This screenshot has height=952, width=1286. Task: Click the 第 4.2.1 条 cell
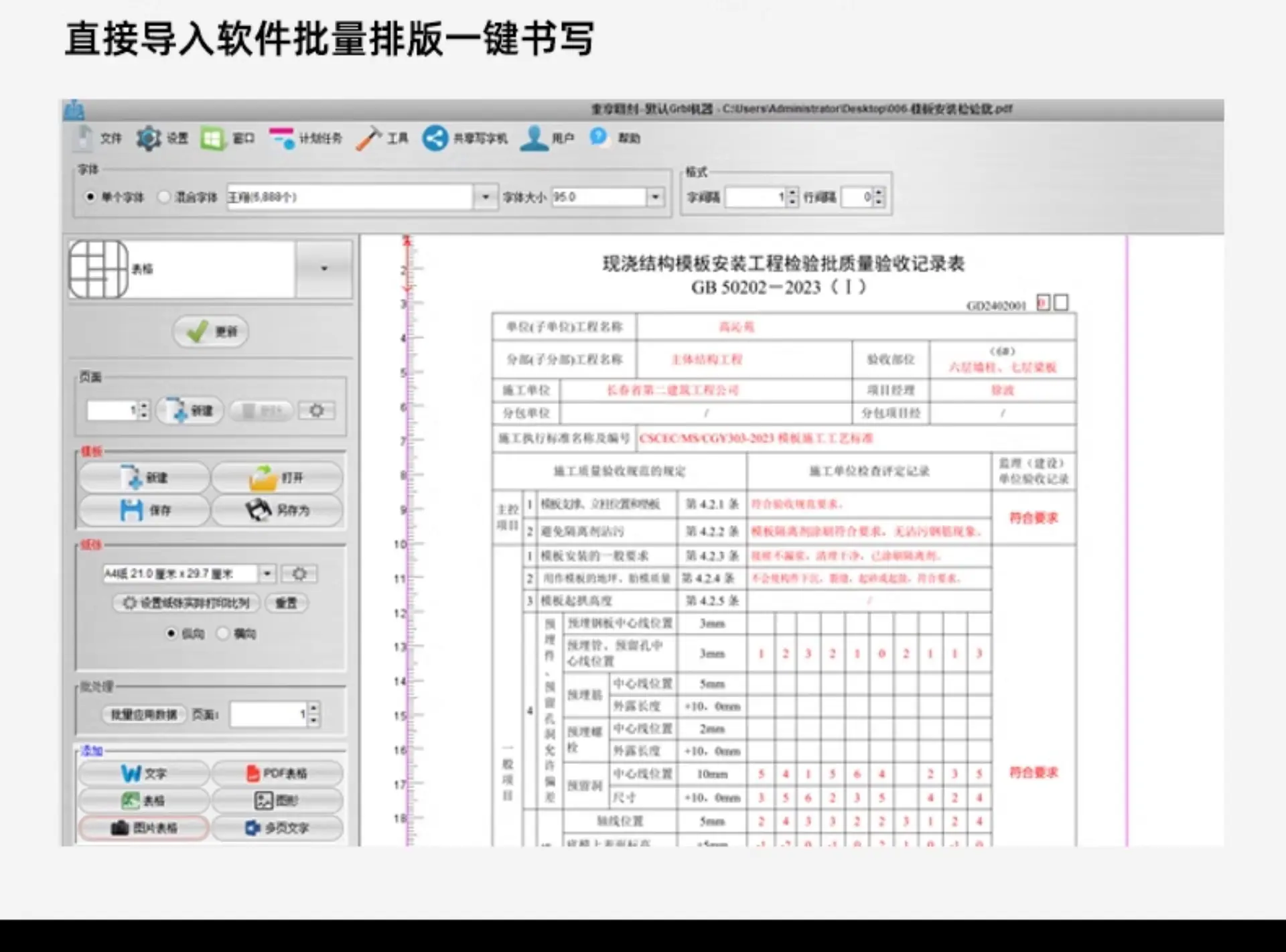[711, 504]
